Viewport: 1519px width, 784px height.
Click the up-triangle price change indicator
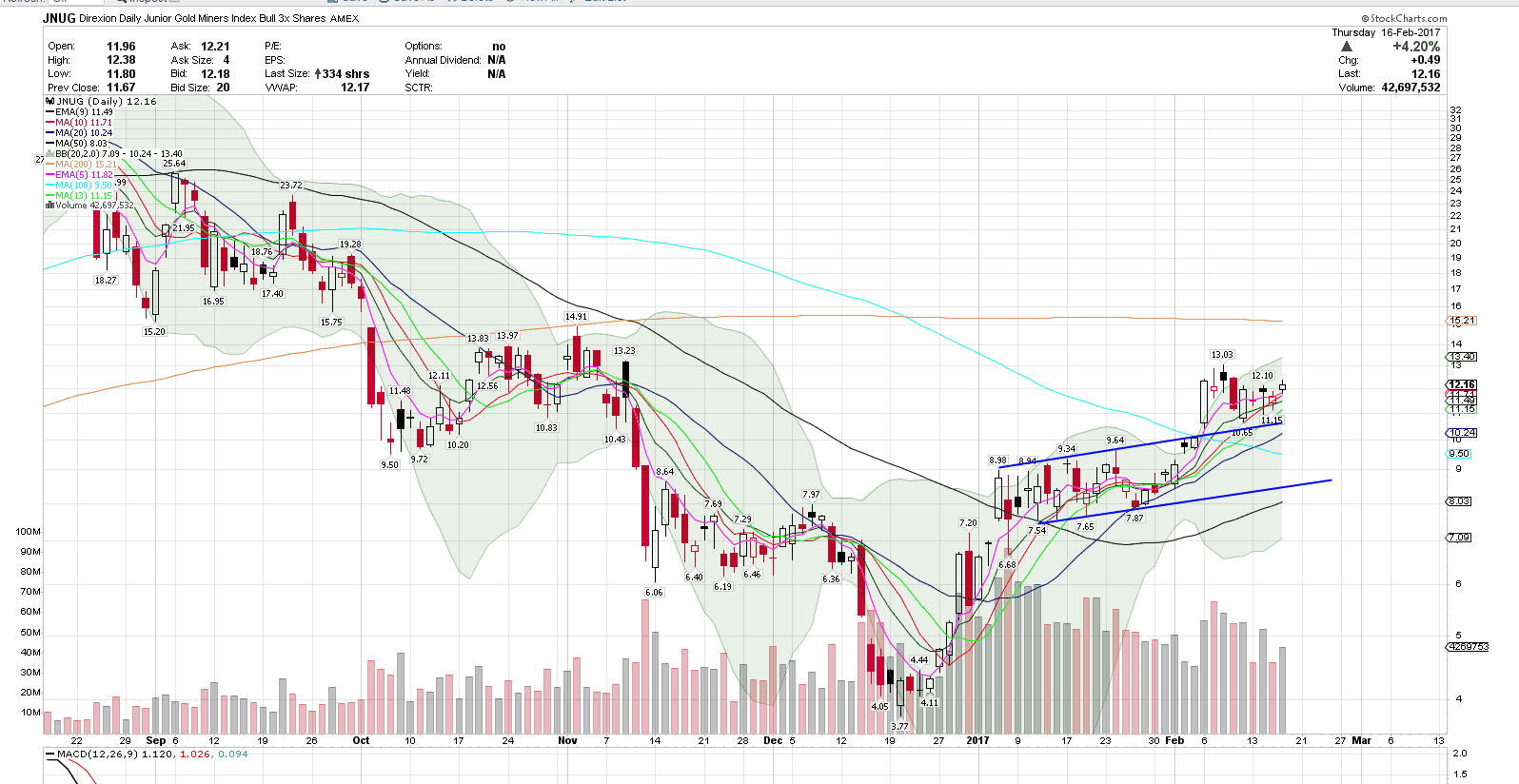1346,47
